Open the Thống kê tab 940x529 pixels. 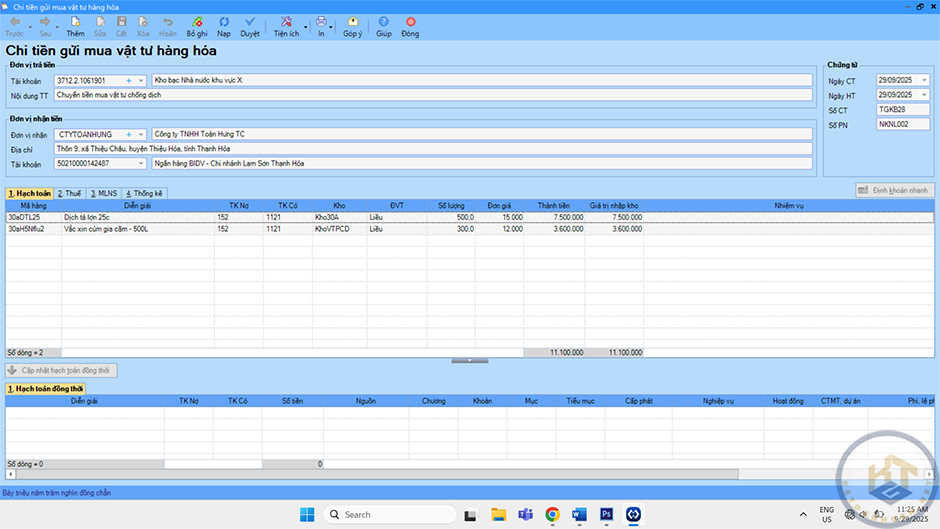coord(144,193)
